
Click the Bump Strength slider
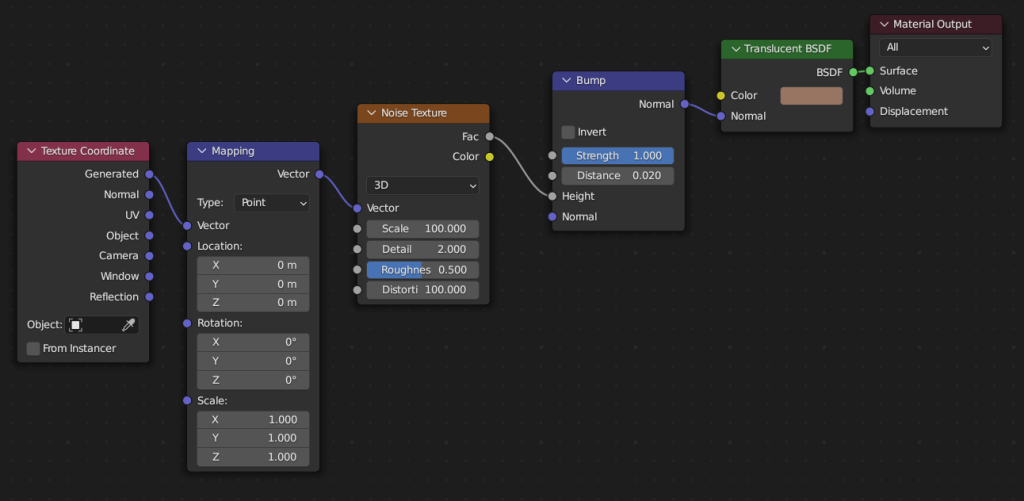(x=617, y=156)
